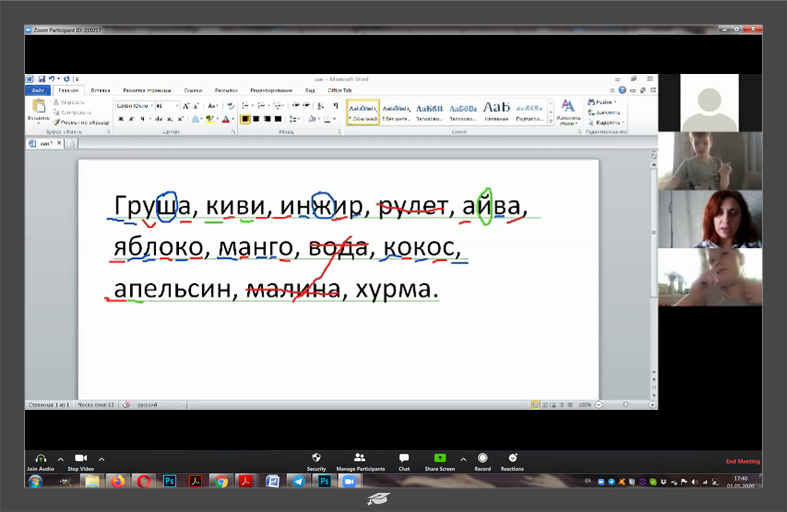Decrease the font size with shrink-font icon

click(x=196, y=106)
